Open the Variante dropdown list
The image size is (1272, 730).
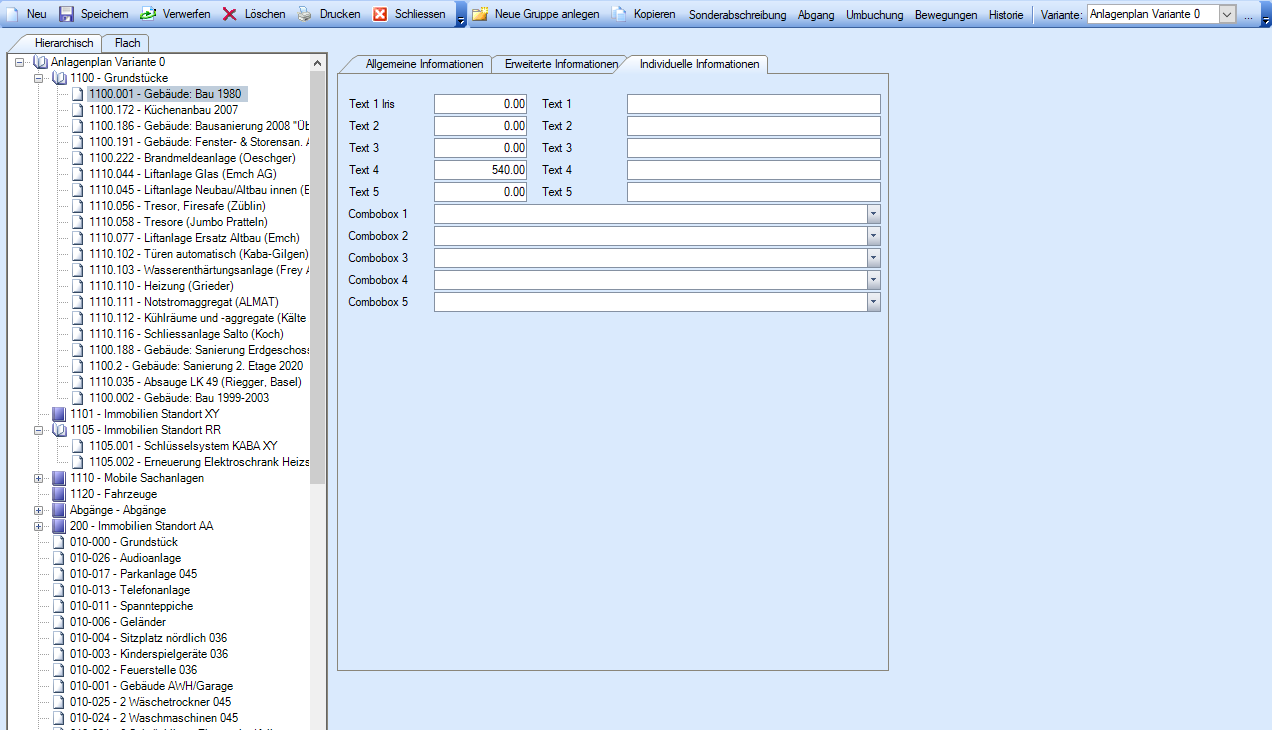pos(1227,14)
